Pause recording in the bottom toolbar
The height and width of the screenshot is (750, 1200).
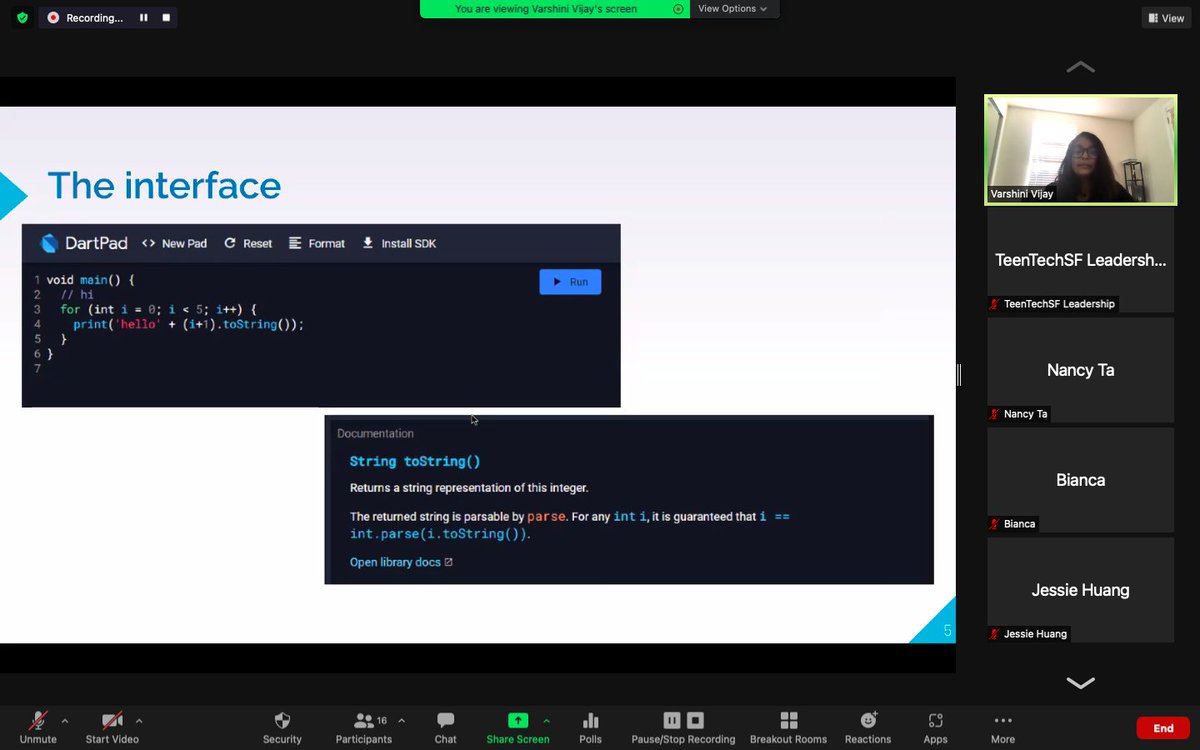(x=672, y=720)
